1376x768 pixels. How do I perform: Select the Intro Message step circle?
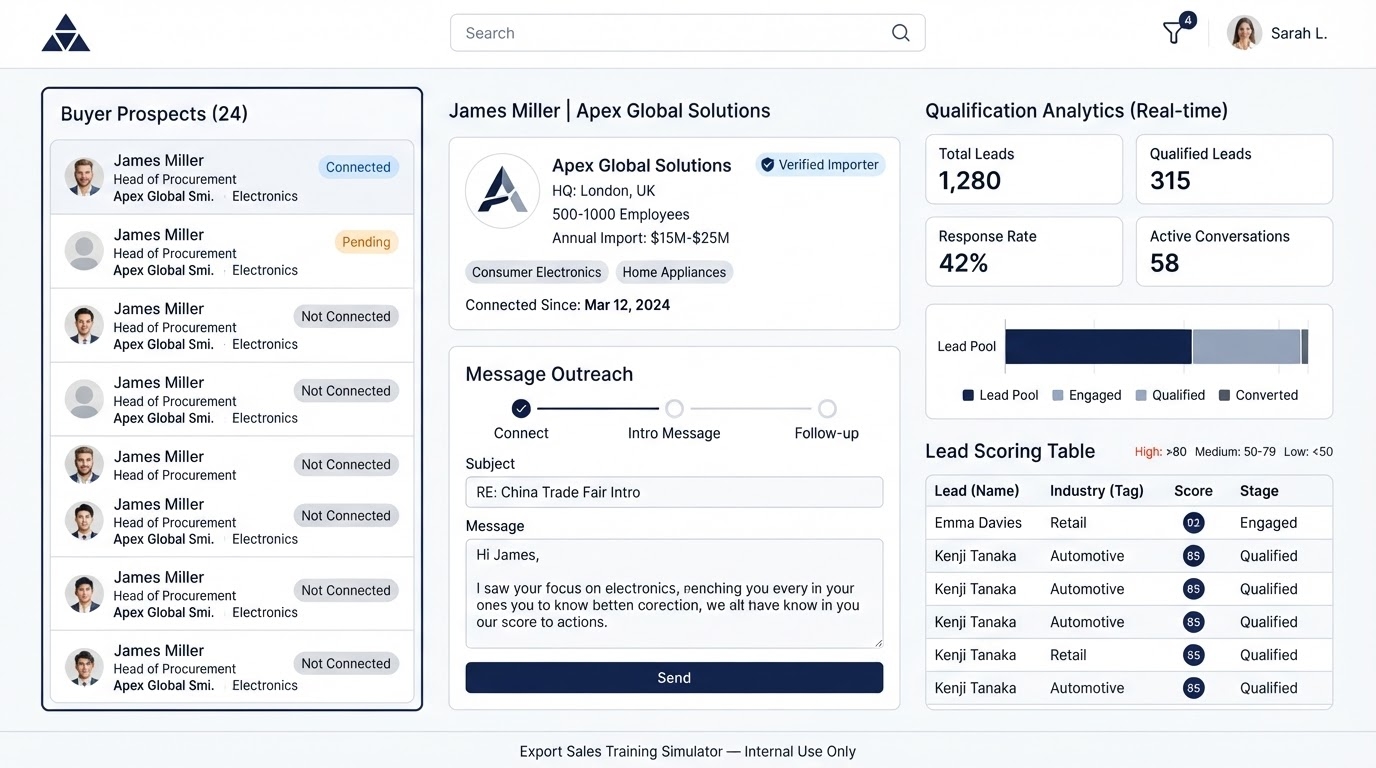tap(674, 408)
